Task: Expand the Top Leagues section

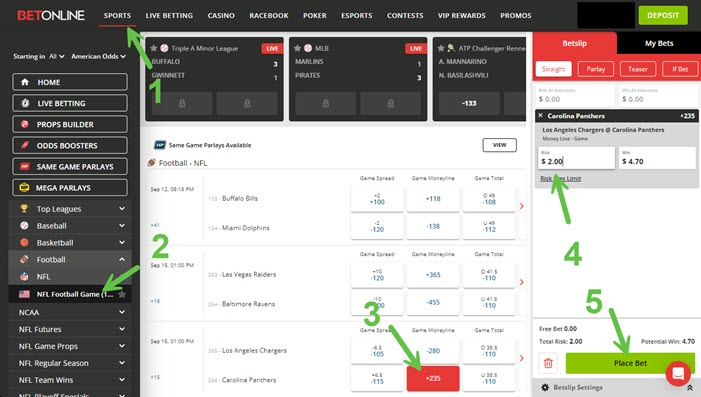Action: (x=122, y=209)
